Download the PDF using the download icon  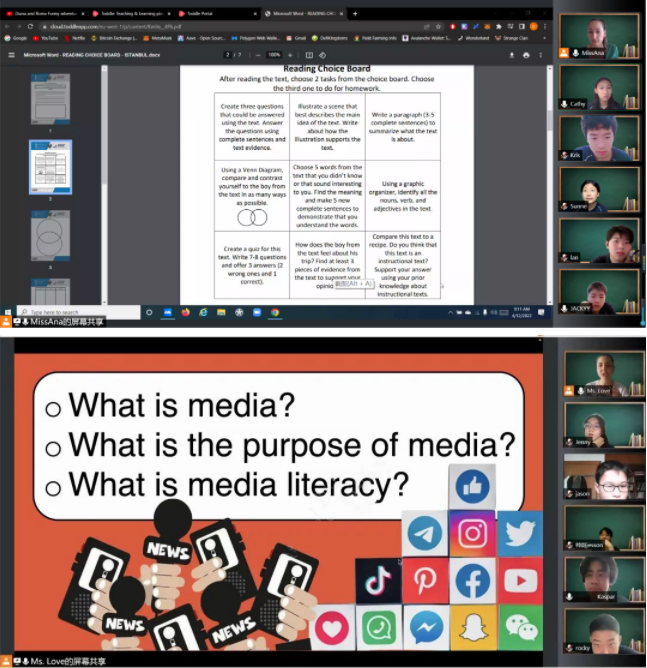point(512,55)
